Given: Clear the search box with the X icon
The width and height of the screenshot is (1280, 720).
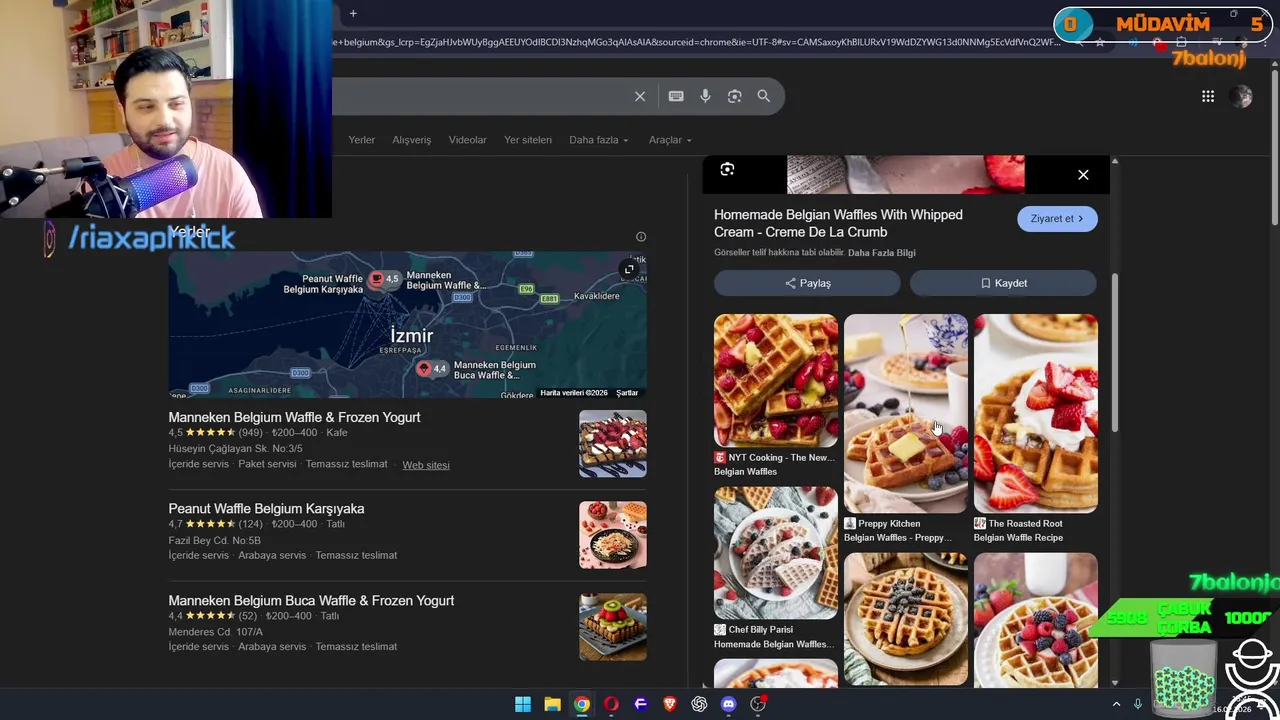Looking at the screenshot, I should pyautogui.click(x=640, y=96).
